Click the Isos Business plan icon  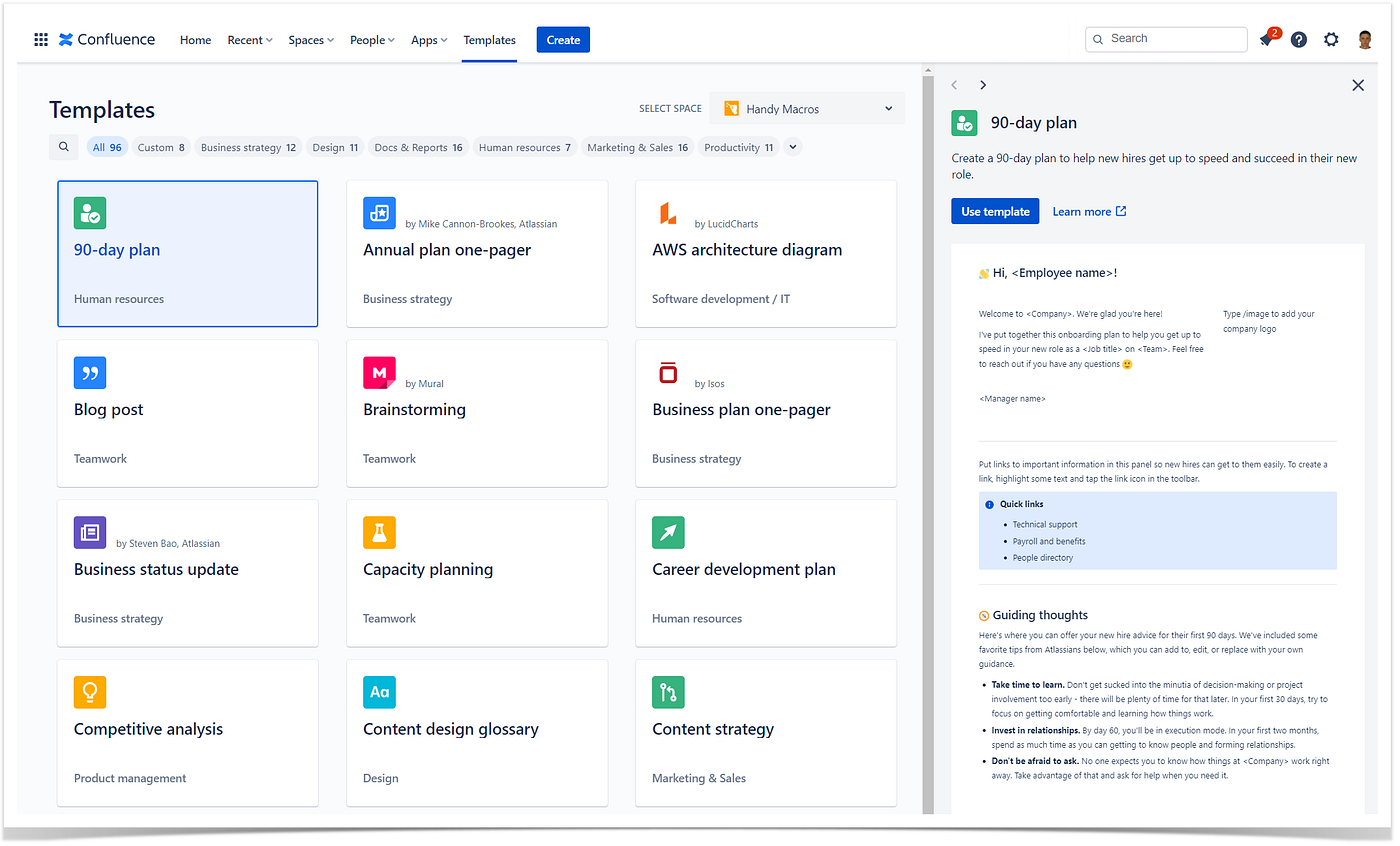[x=668, y=373]
